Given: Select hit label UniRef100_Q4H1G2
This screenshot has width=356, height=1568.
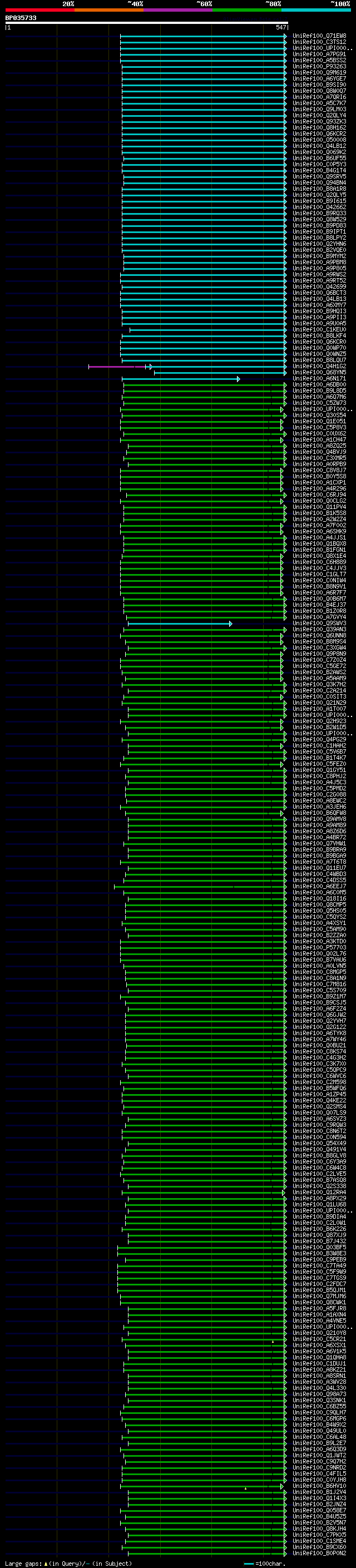Looking at the screenshot, I should click(x=319, y=367).
